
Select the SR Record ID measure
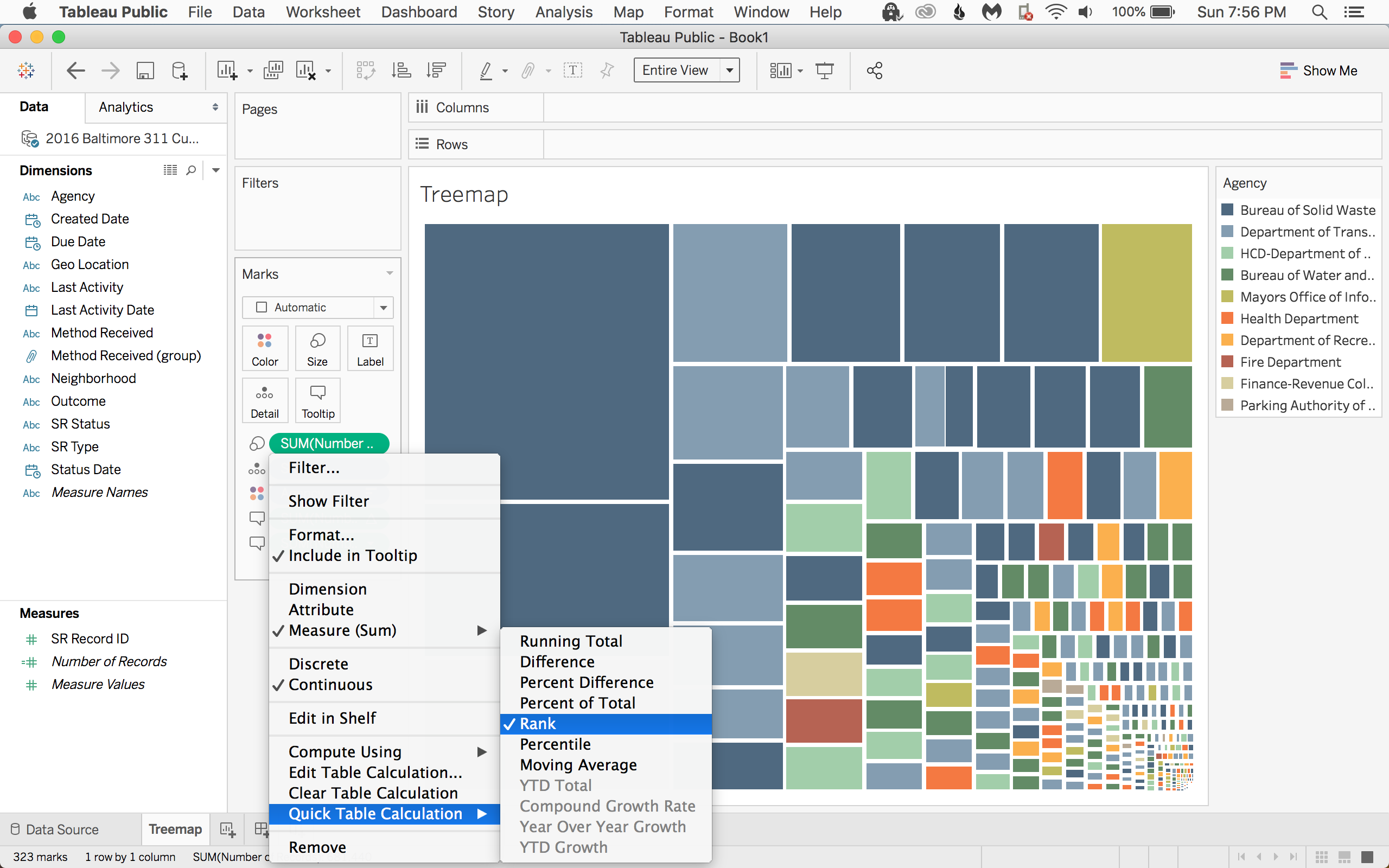pyautogui.click(x=90, y=639)
